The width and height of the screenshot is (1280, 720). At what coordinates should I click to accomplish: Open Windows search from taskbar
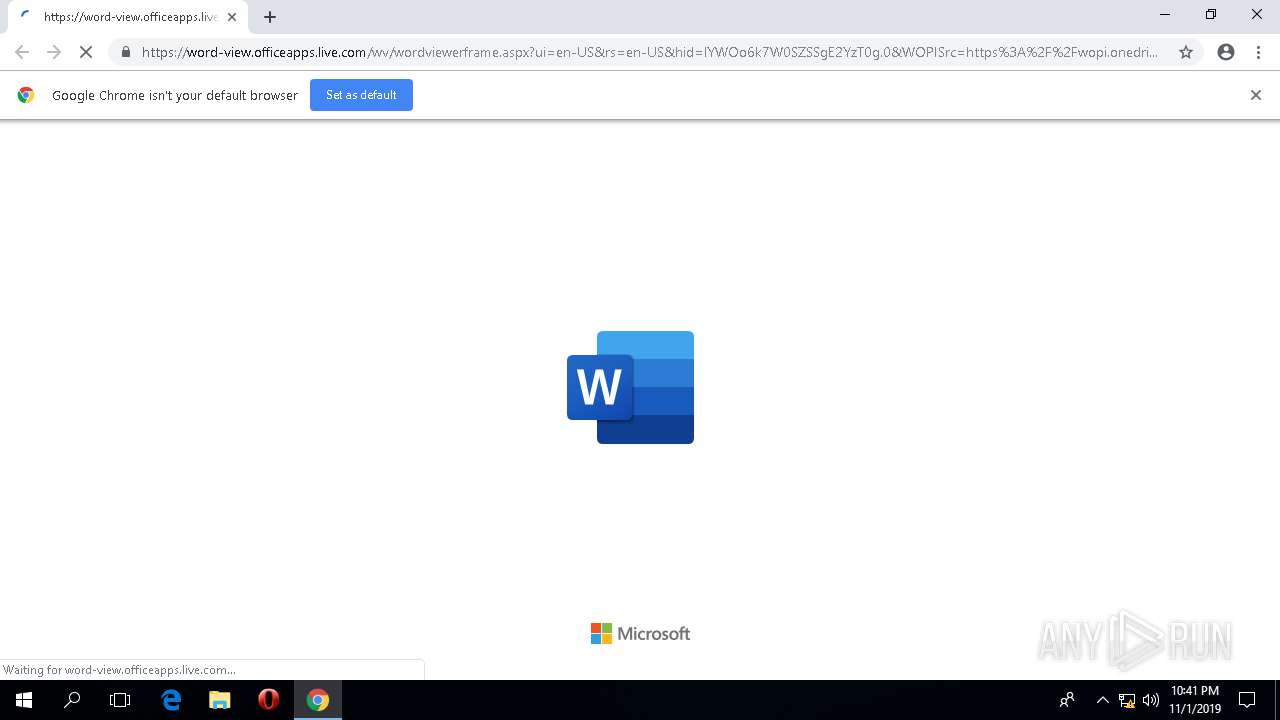(x=72, y=700)
